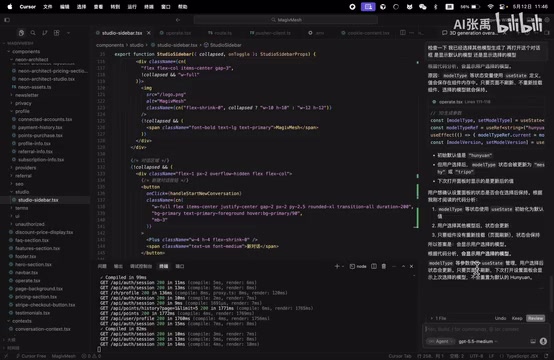This screenshot has width=554, height=360.
Task: Split the editor with the layout icon
Action: coord(402,33)
